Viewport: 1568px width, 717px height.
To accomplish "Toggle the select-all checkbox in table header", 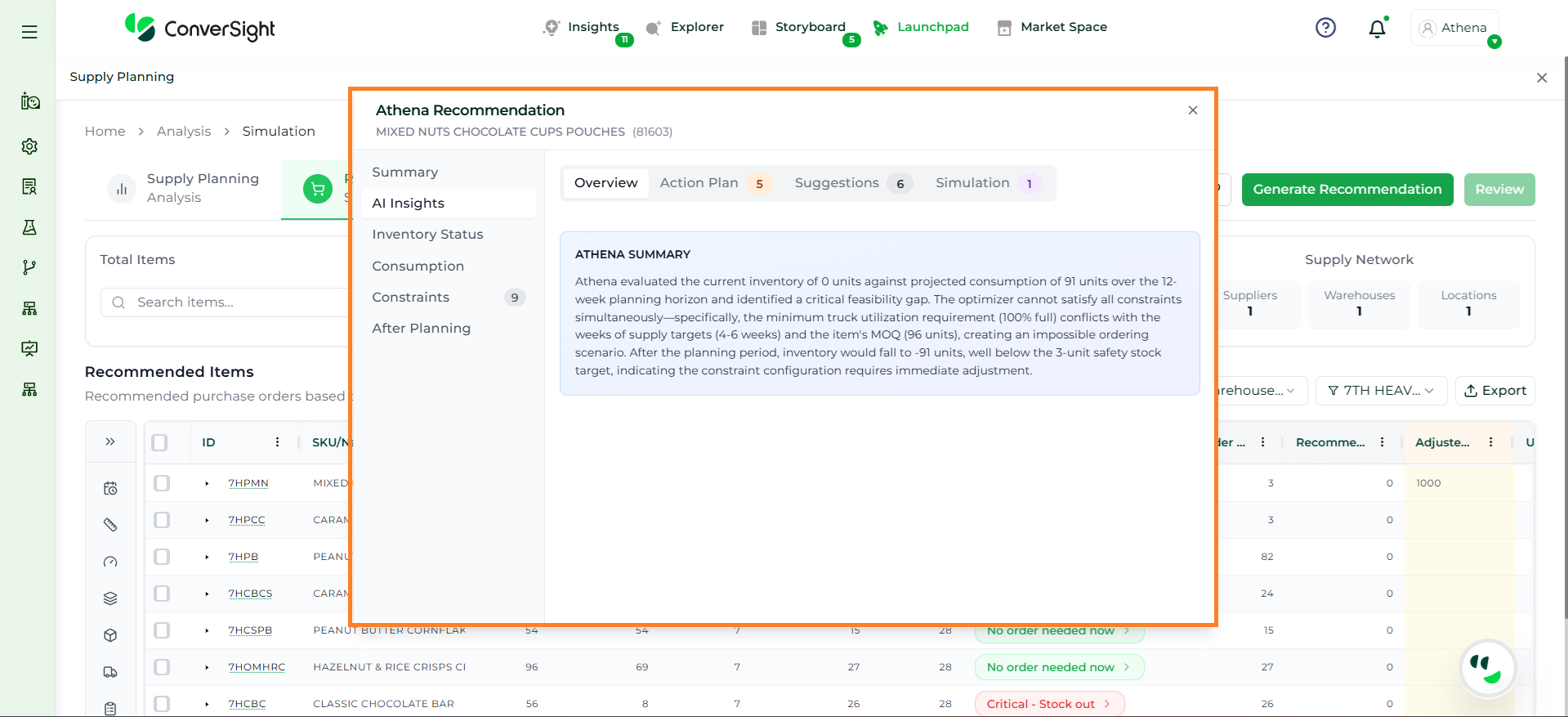I will [160, 442].
